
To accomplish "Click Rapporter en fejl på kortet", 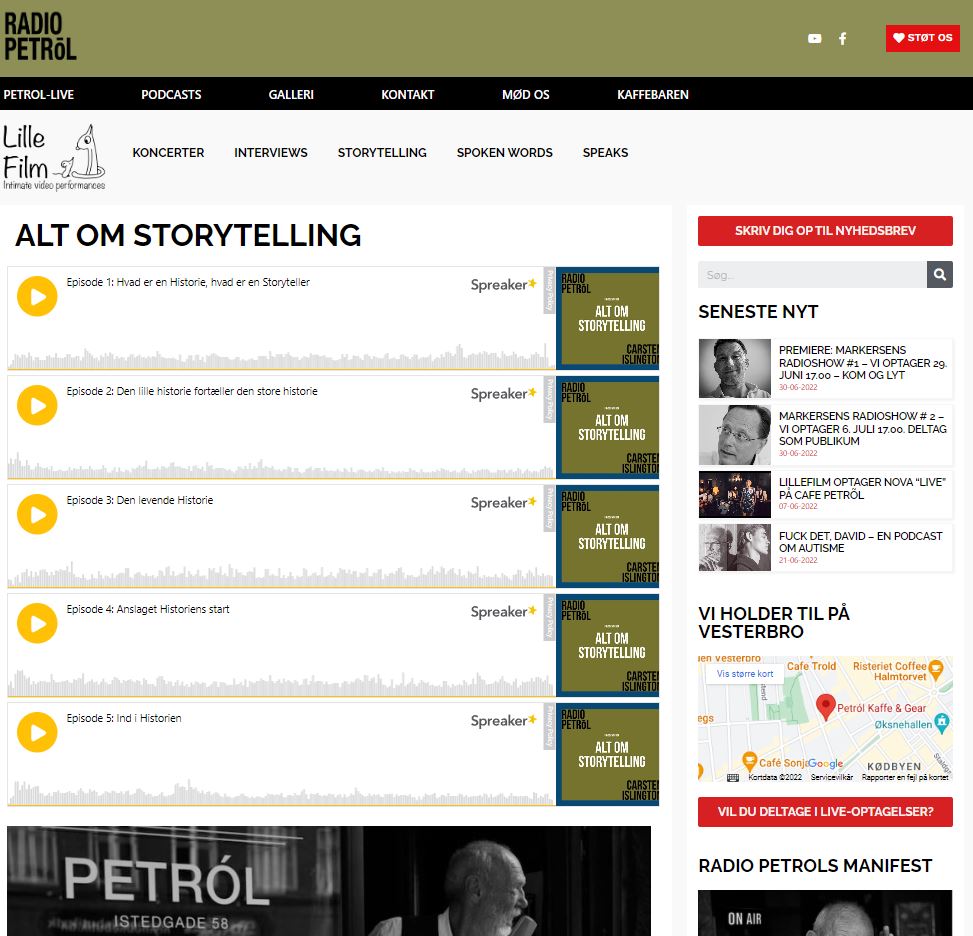I will pos(905,777).
